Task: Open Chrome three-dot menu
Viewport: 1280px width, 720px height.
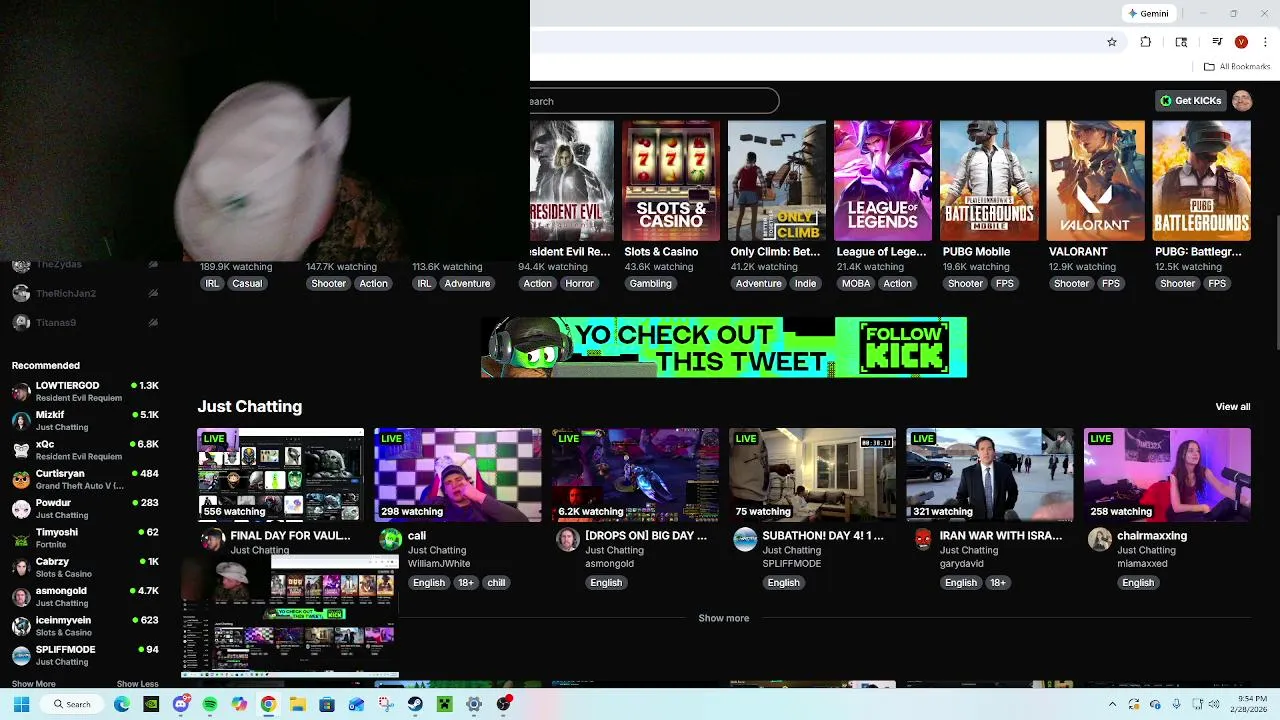Action: tap(1266, 42)
